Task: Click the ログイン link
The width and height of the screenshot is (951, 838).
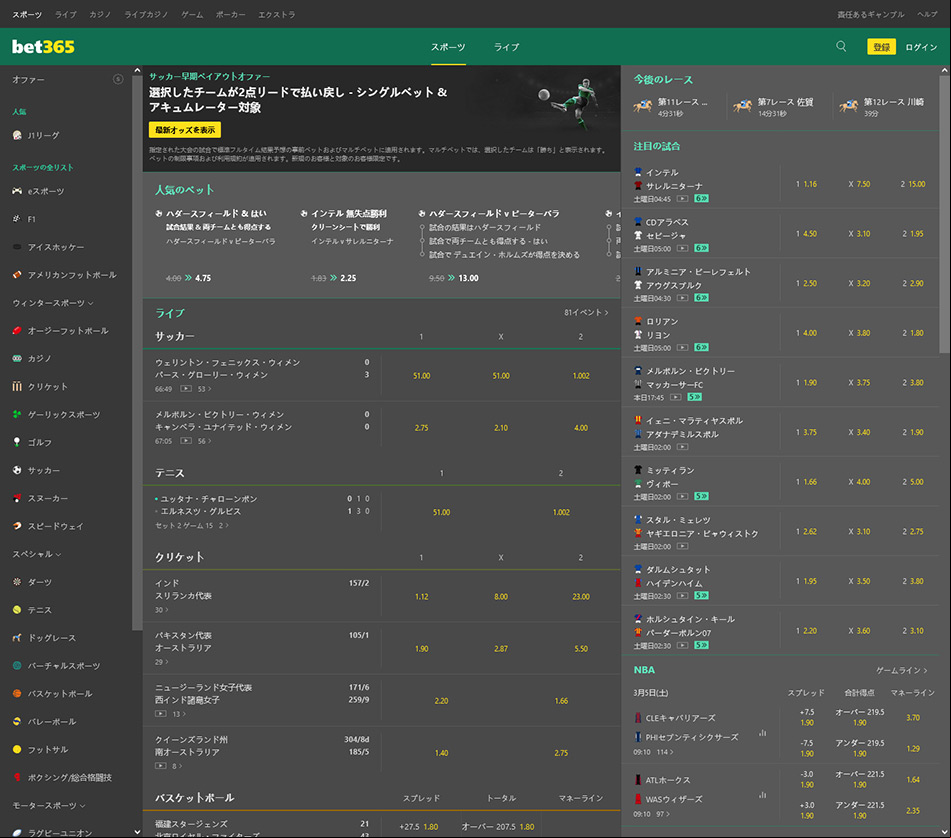Action: pos(921,47)
